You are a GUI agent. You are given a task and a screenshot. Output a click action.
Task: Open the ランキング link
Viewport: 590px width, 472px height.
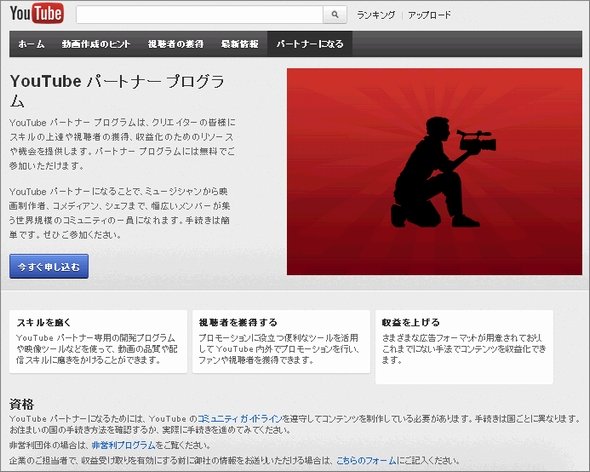click(376, 15)
